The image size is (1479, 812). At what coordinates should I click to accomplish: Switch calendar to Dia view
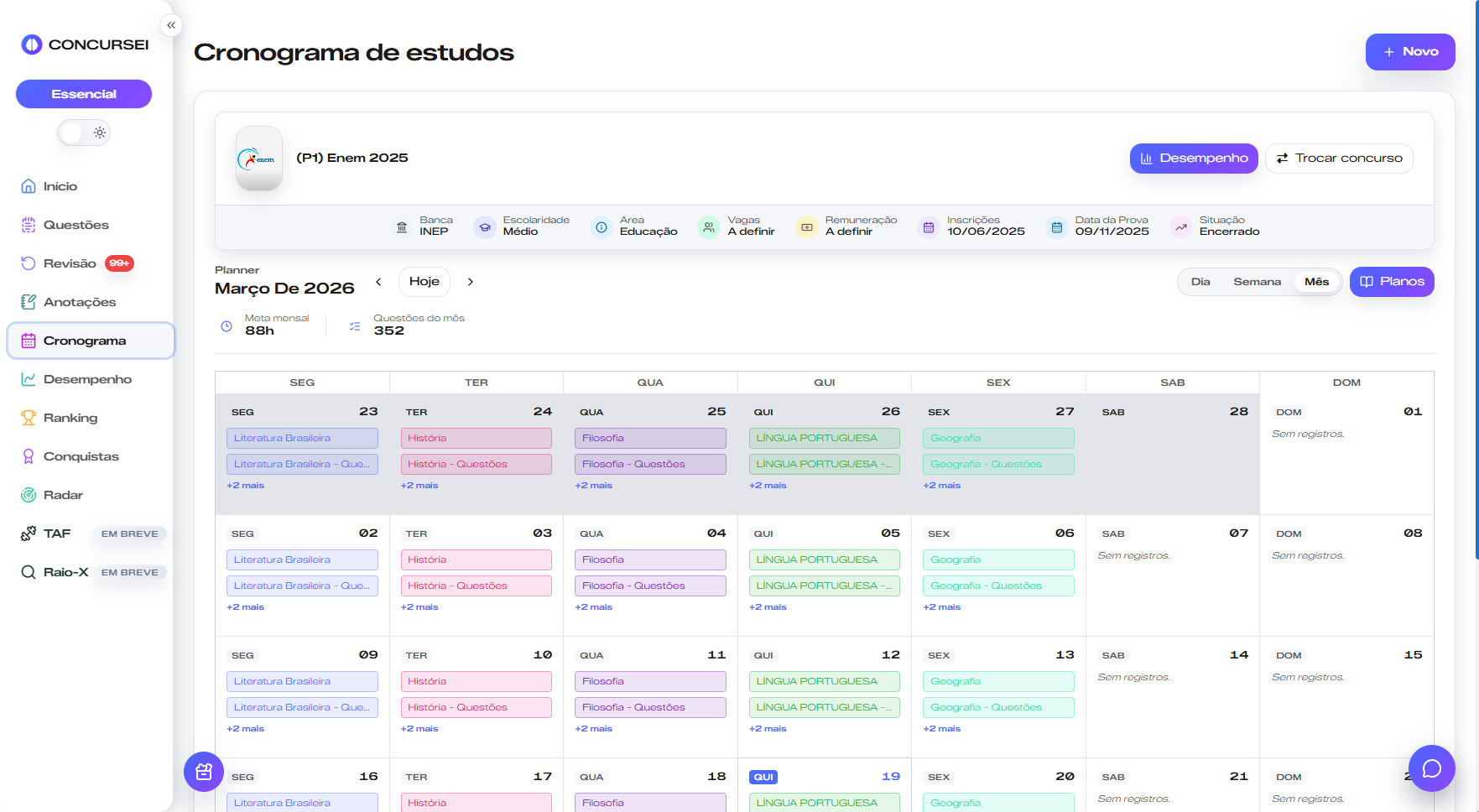[1200, 282]
